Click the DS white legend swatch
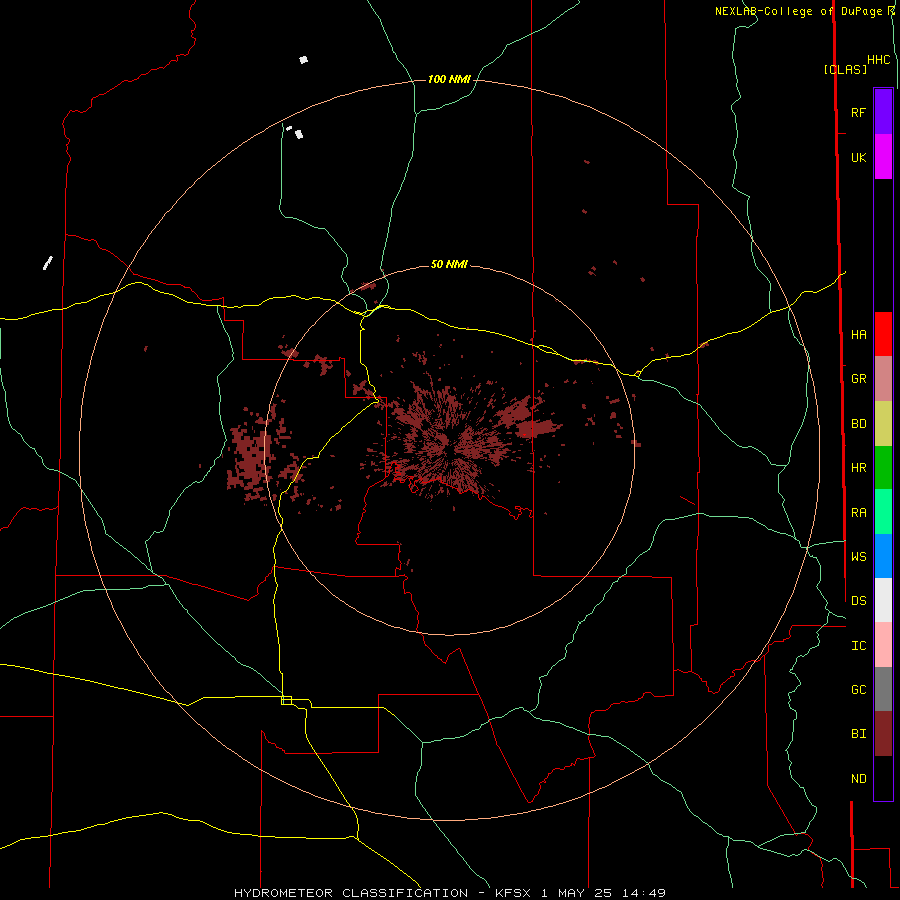 click(883, 600)
